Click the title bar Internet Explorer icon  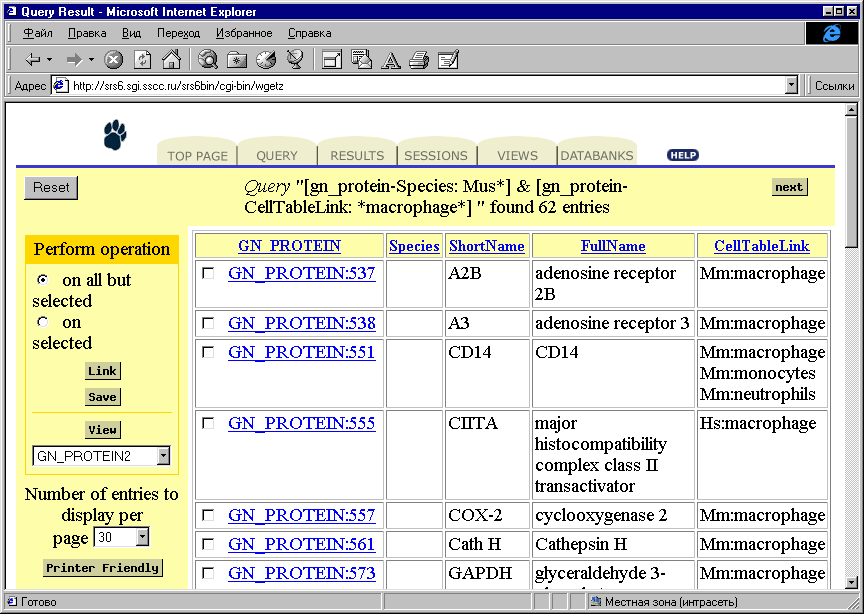pos(12,11)
